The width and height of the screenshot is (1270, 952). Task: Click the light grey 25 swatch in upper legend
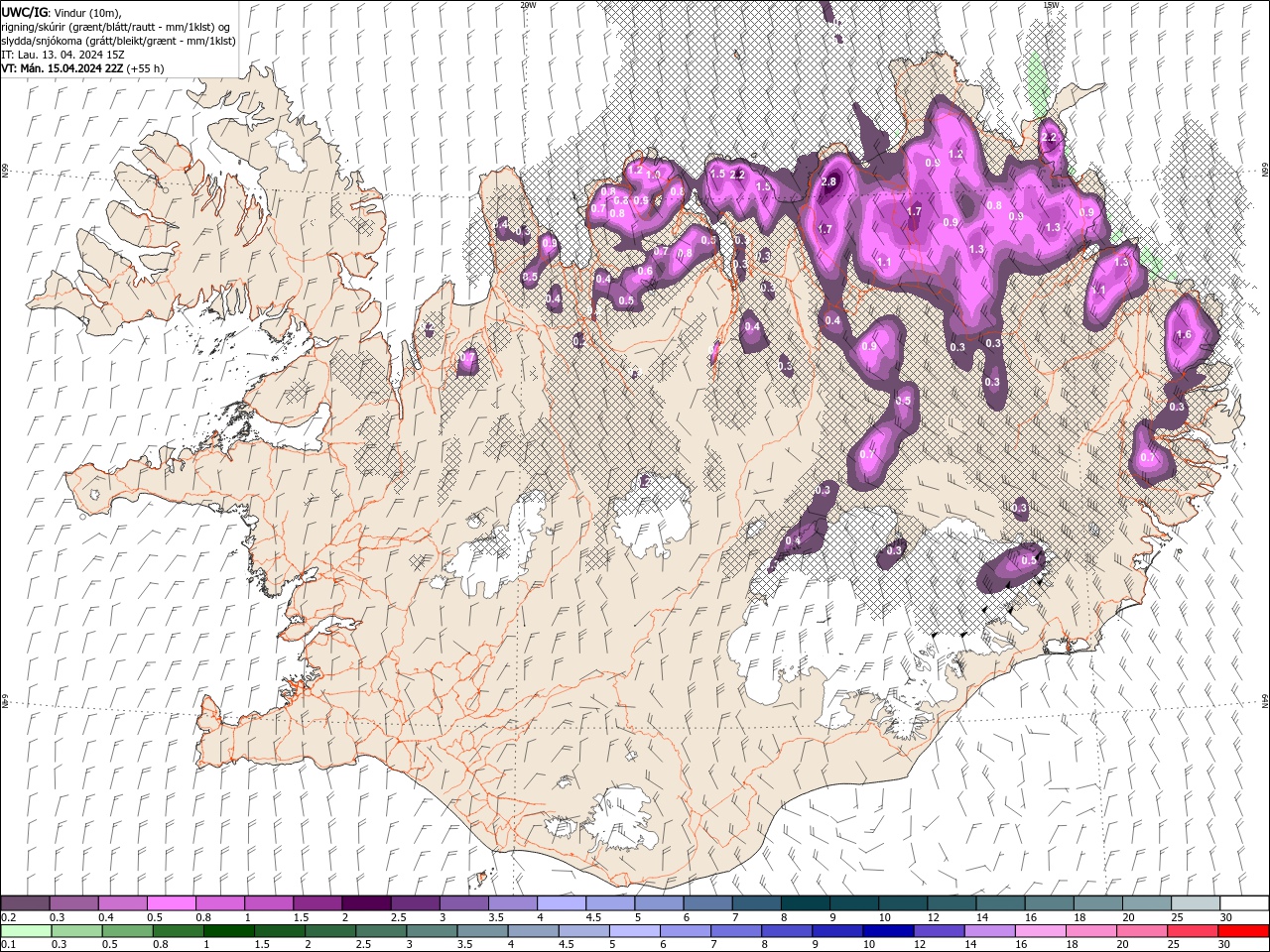click(x=1196, y=903)
